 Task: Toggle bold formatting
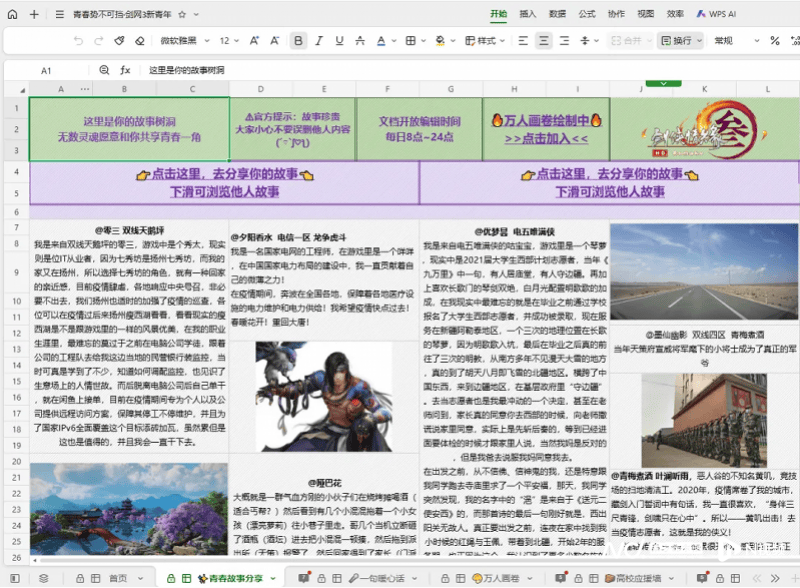297,41
